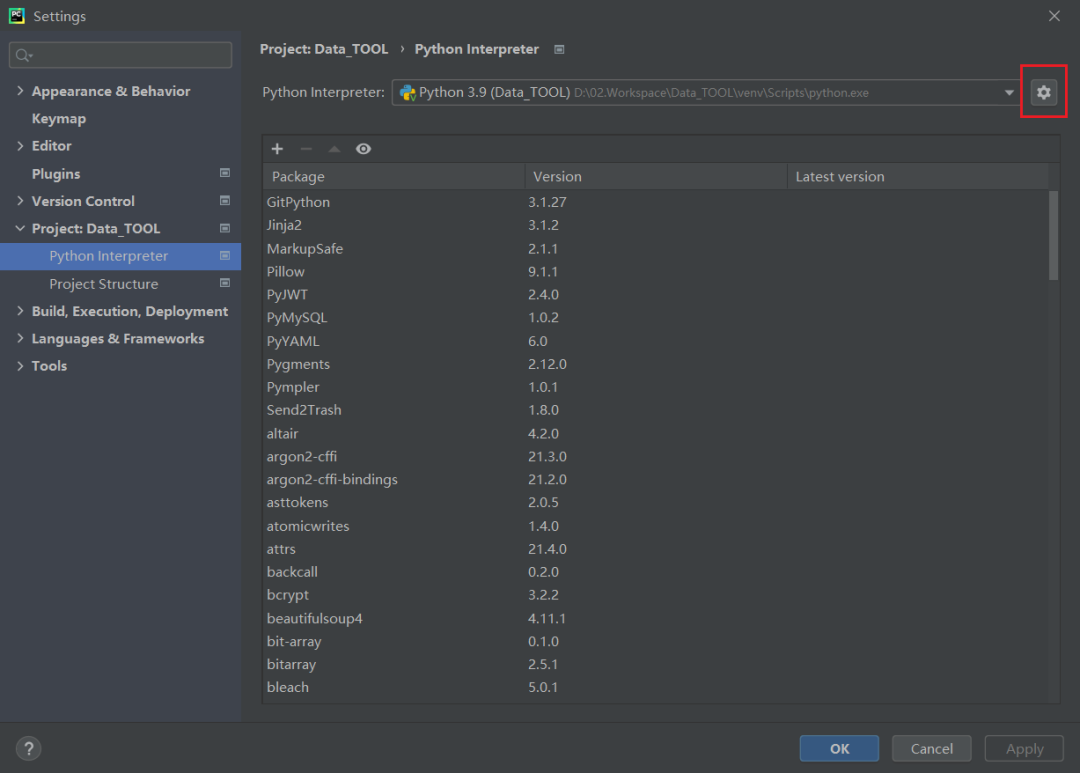Open the Python Interpreter dropdown
This screenshot has width=1080, height=773.
tap(1009, 93)
